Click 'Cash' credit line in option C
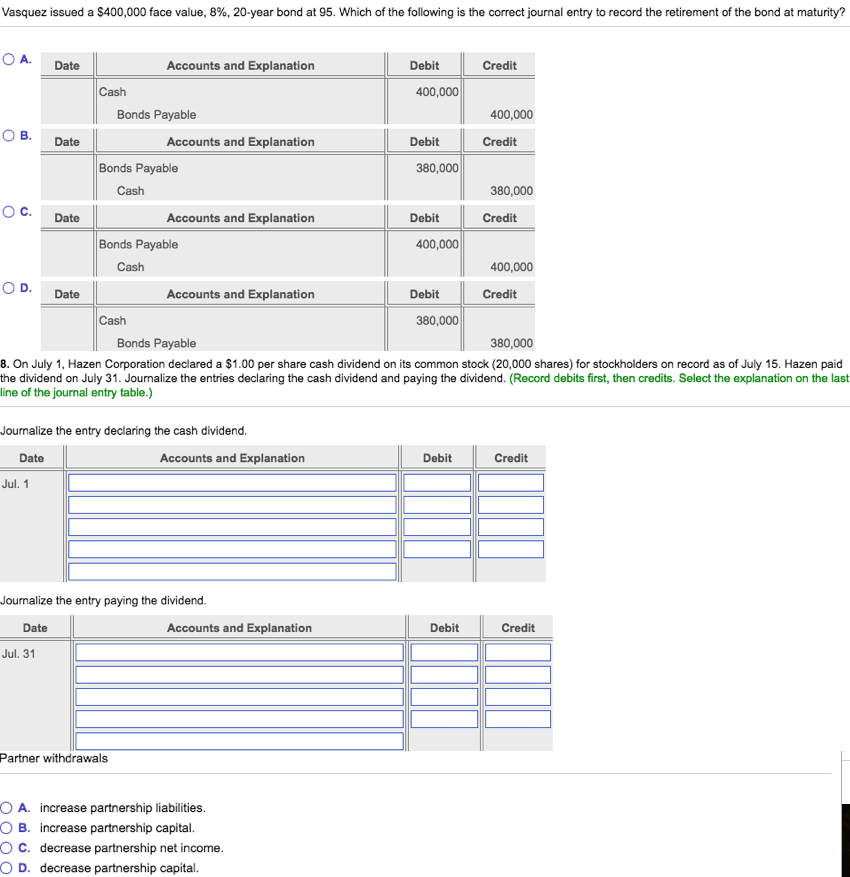The height and width of the screenshot is (877, 850). coord(130,267)
